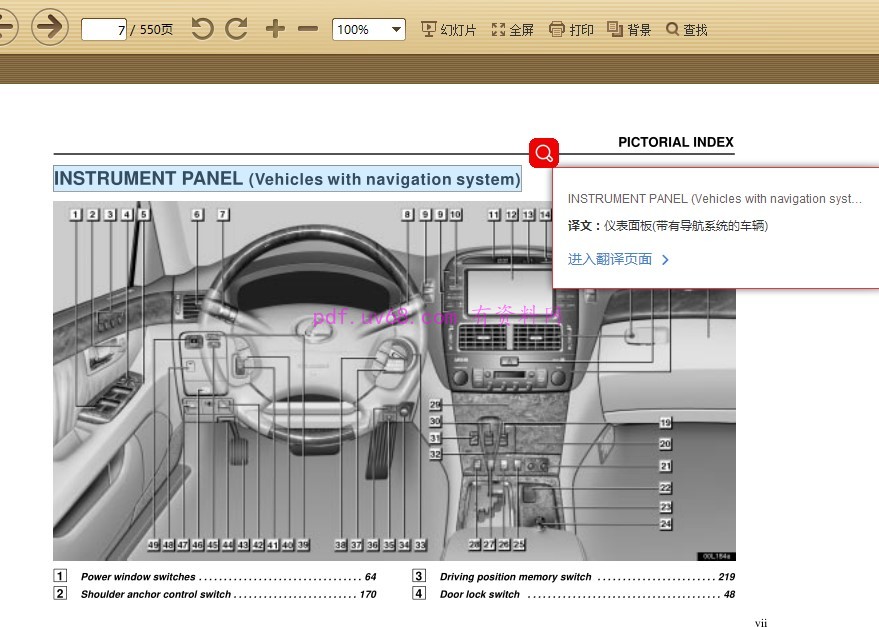Image resolution: width=879 pixels, height=627 pixels.
Task: Click the Driving position memory switch entry
Action: (x=517, y=576)
